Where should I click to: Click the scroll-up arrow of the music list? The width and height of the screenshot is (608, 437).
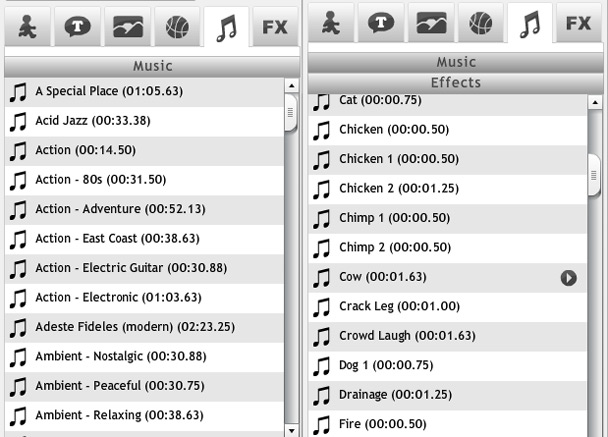292,86
